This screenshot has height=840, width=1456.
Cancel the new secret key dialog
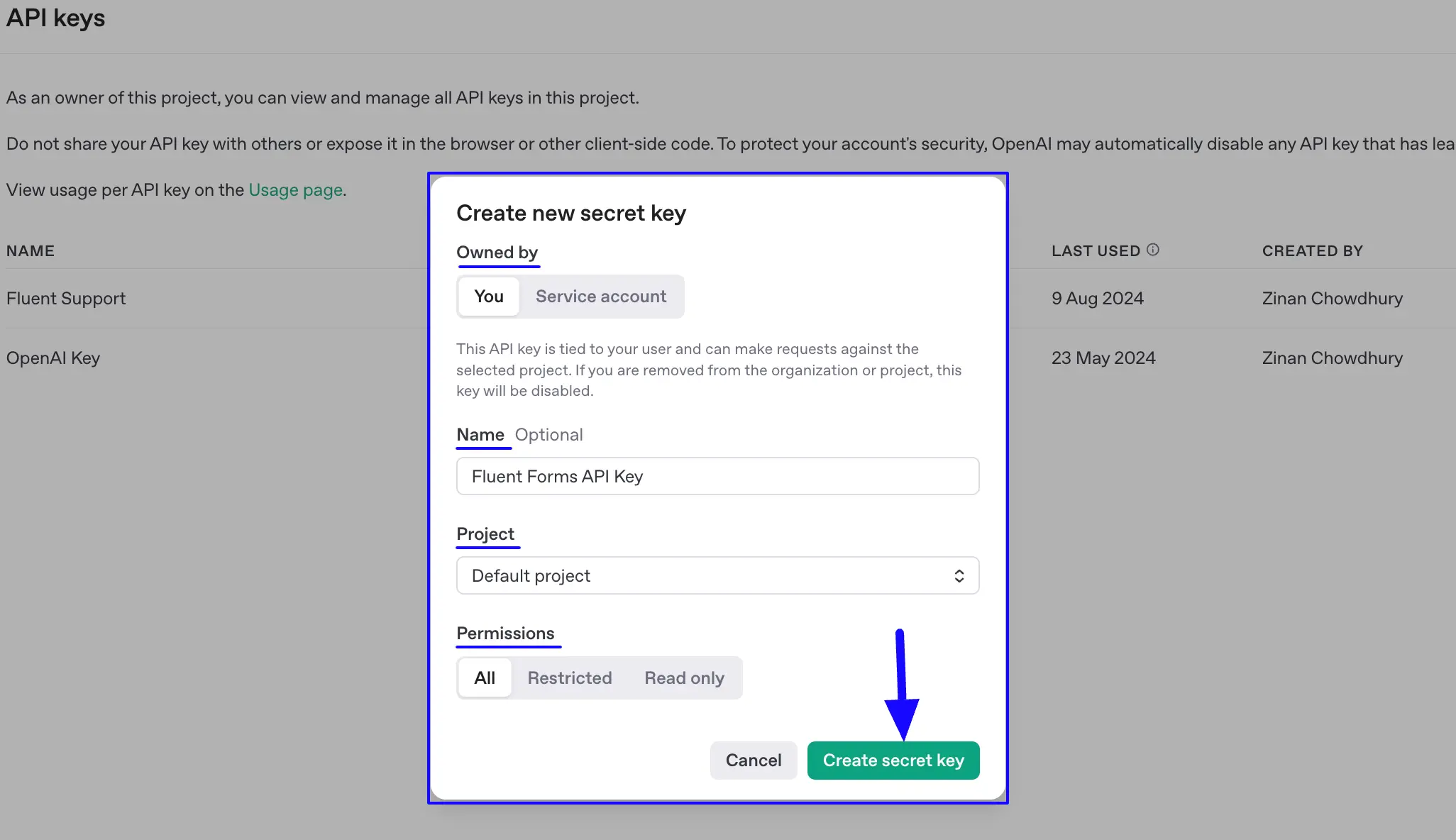[x=754, y=761]
